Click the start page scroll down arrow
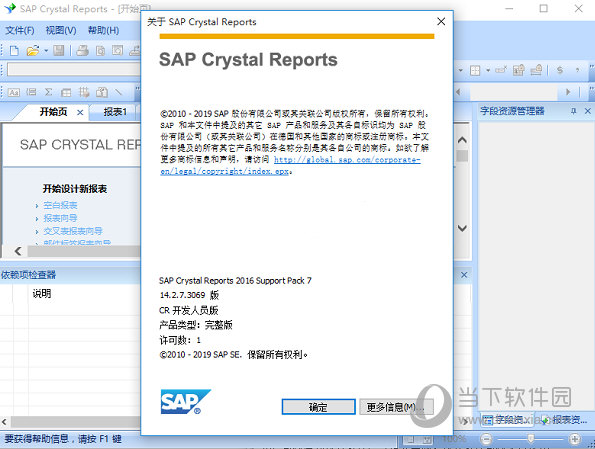595x449 pixels. click(462, 228)
